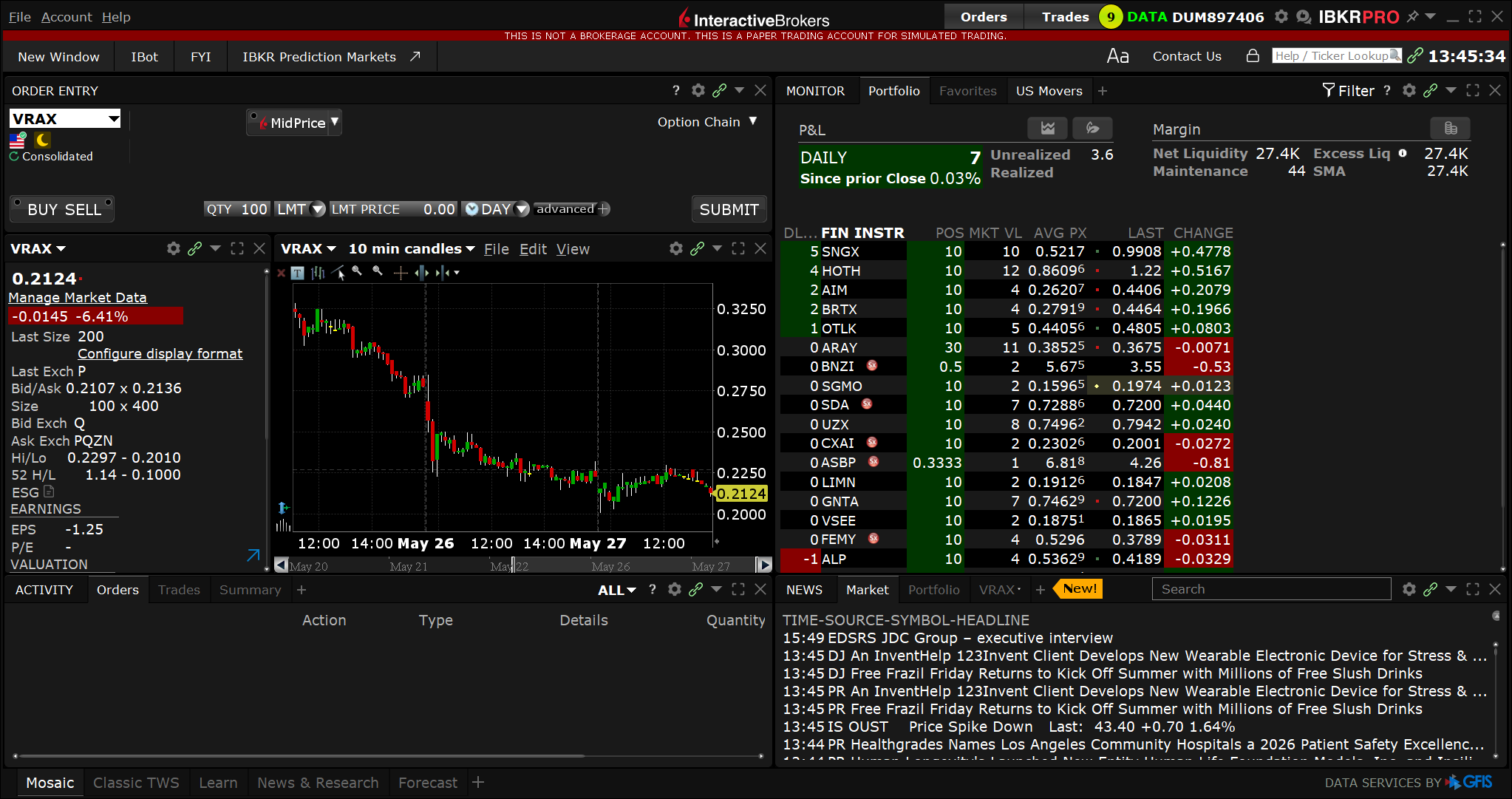Click the Margin report icon button
The image size is (1512, 799).
[x=1450, y=128]
